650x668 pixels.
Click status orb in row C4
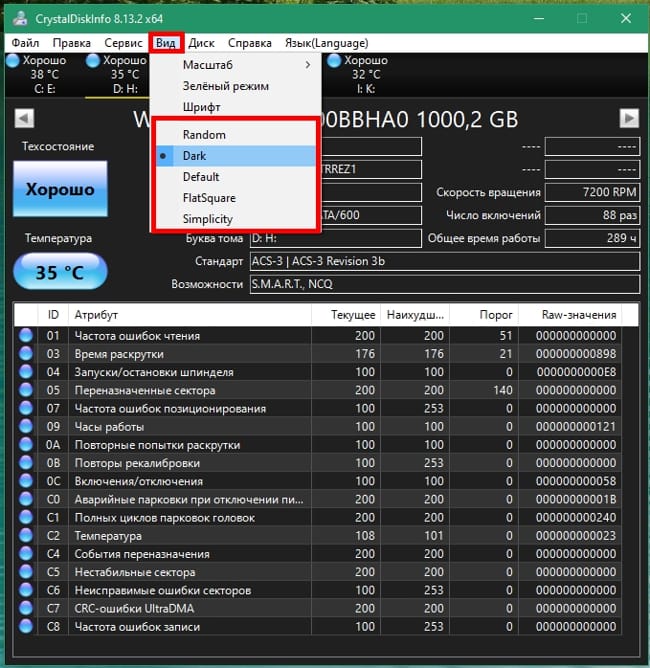(26, 553)
